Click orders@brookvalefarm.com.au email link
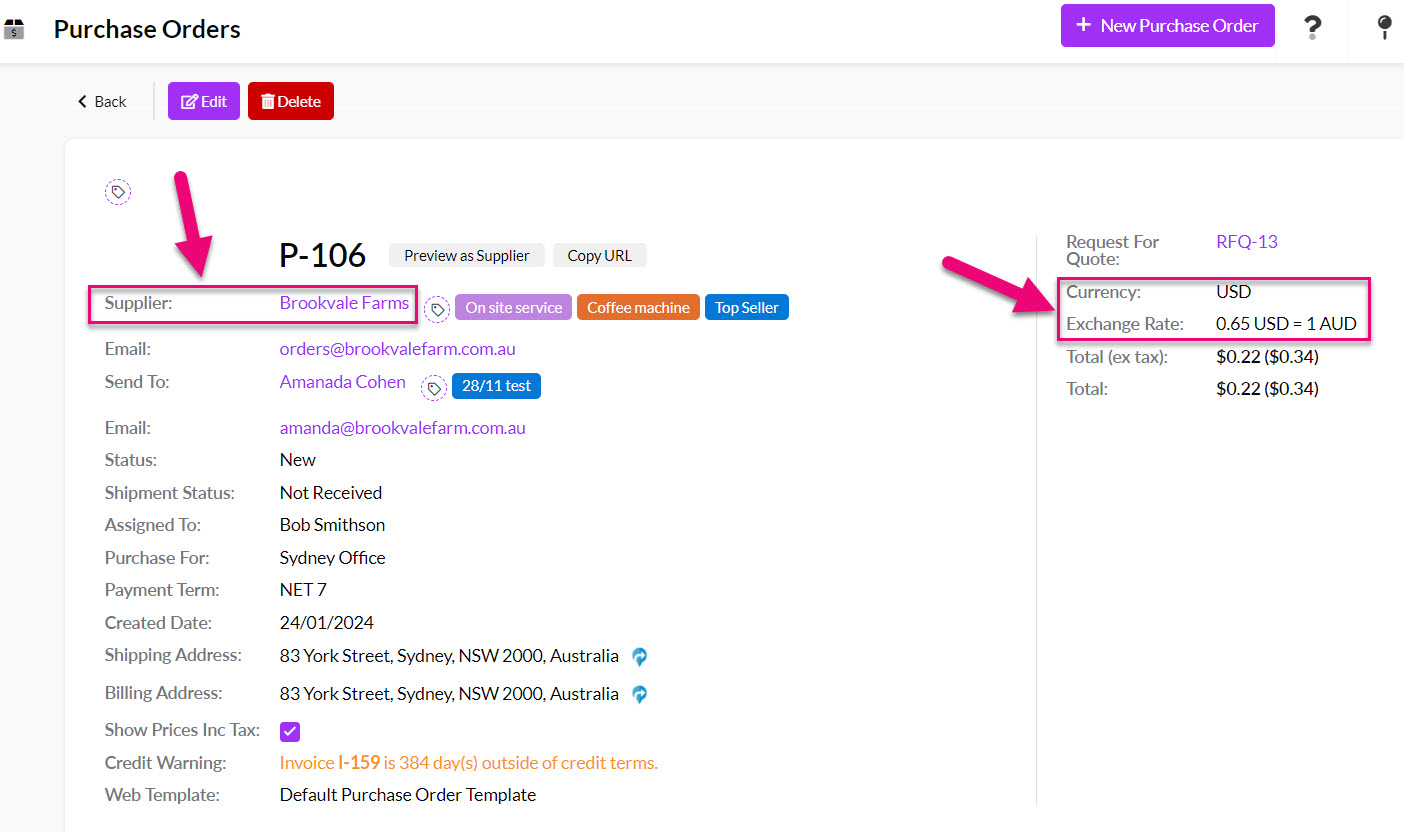The height and width of the screenshot is (832, 1404). [398, 349]
